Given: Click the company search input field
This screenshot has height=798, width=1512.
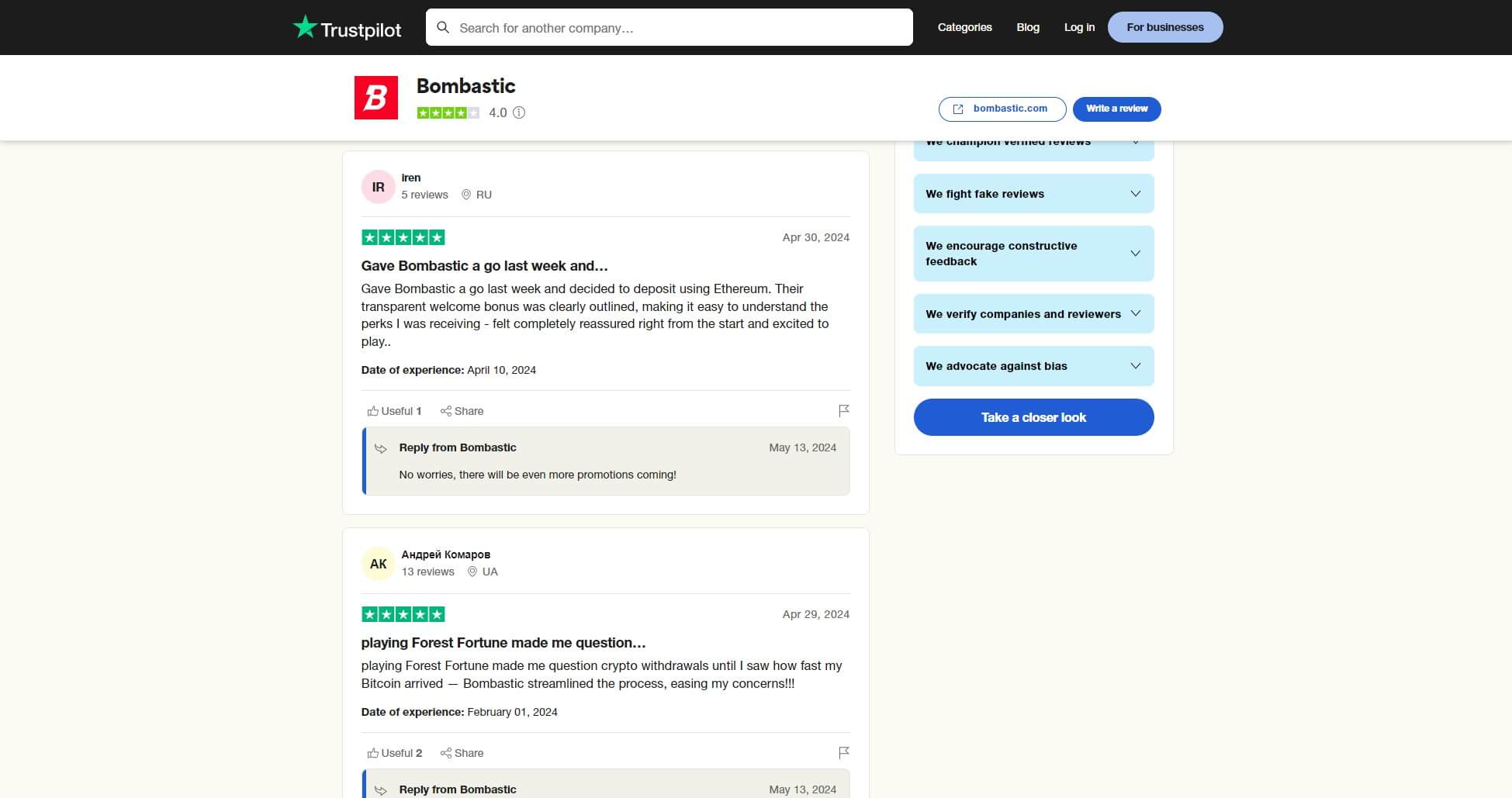Looking at the screenshot, I should click(669, 27).
